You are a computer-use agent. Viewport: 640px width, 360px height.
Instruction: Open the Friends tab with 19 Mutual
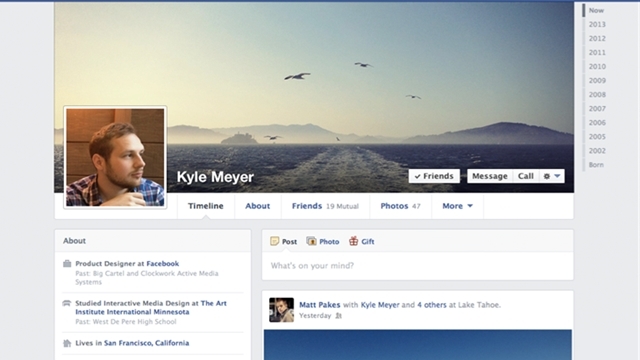[325, 206]
